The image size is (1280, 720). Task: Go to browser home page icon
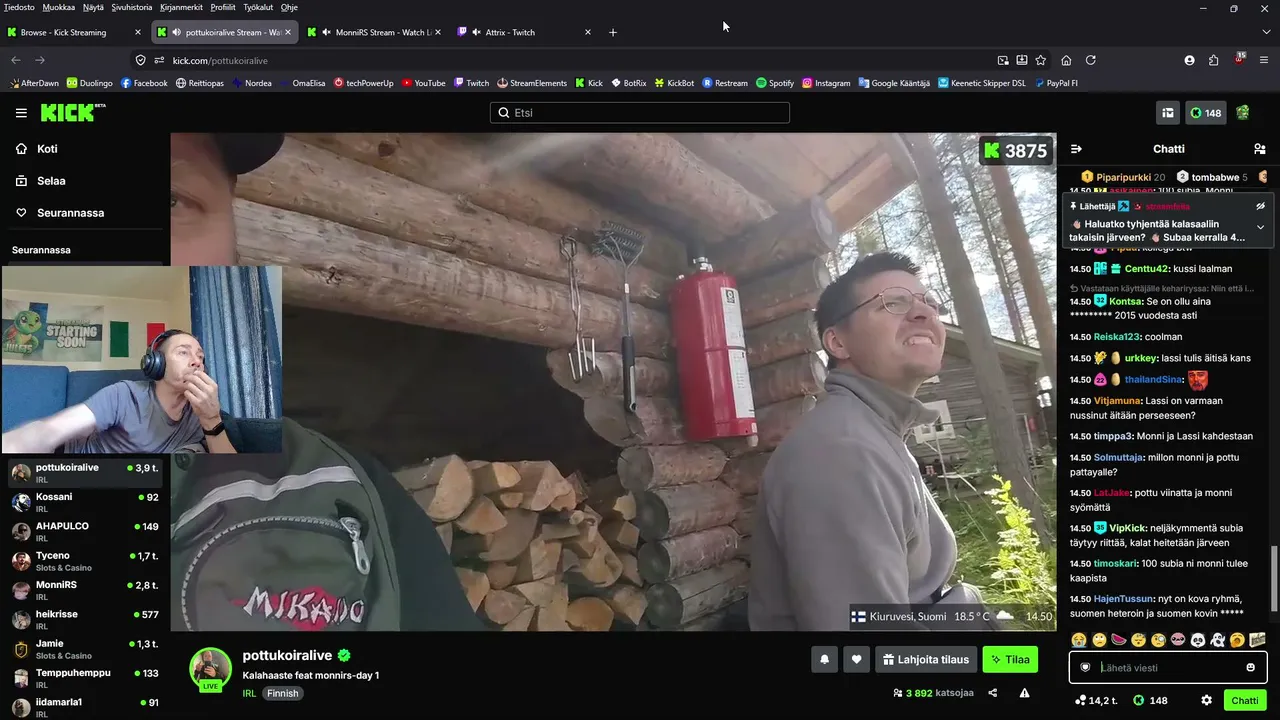point(1066,60)
